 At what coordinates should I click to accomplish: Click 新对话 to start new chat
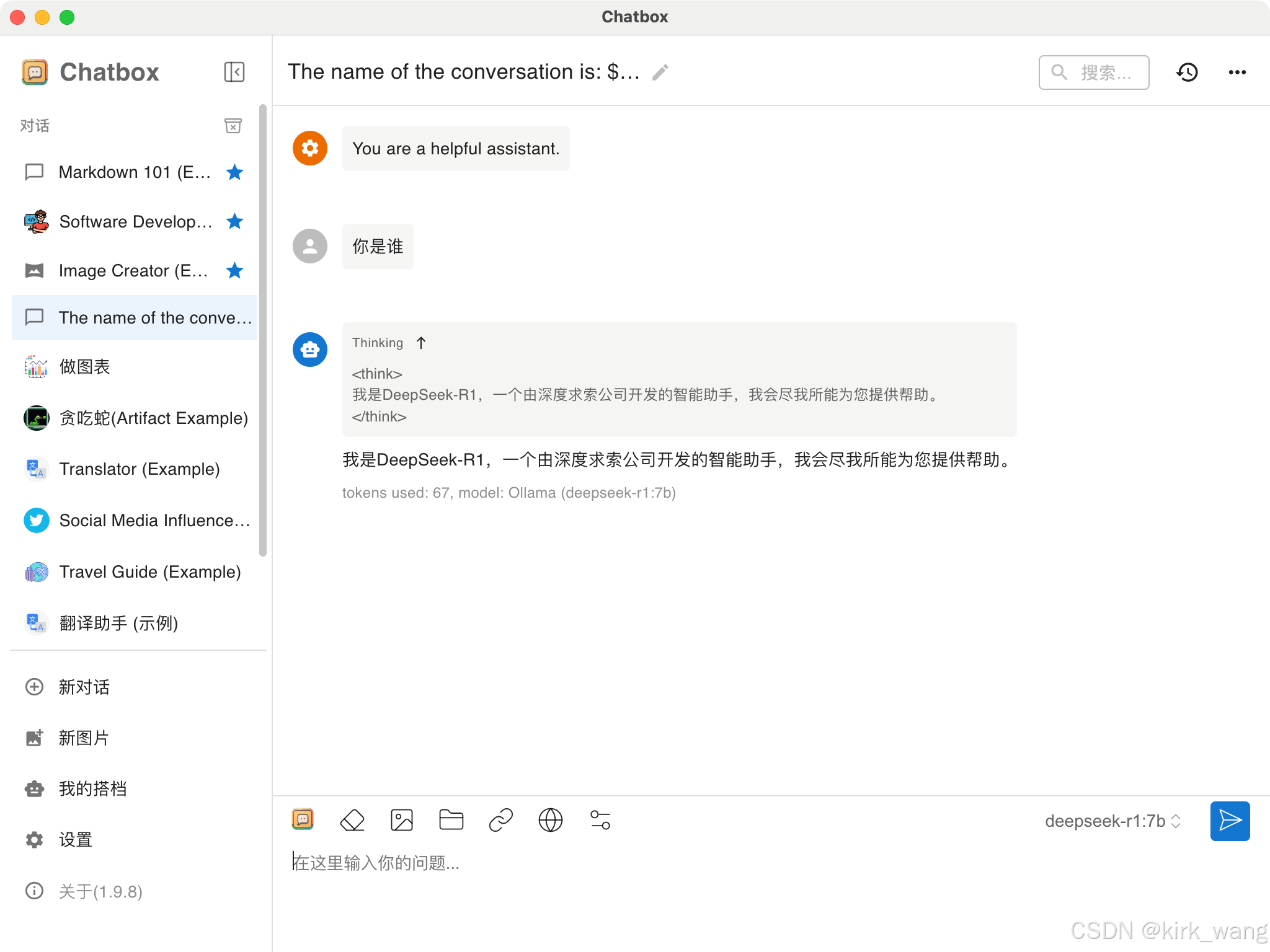point(84,687)
